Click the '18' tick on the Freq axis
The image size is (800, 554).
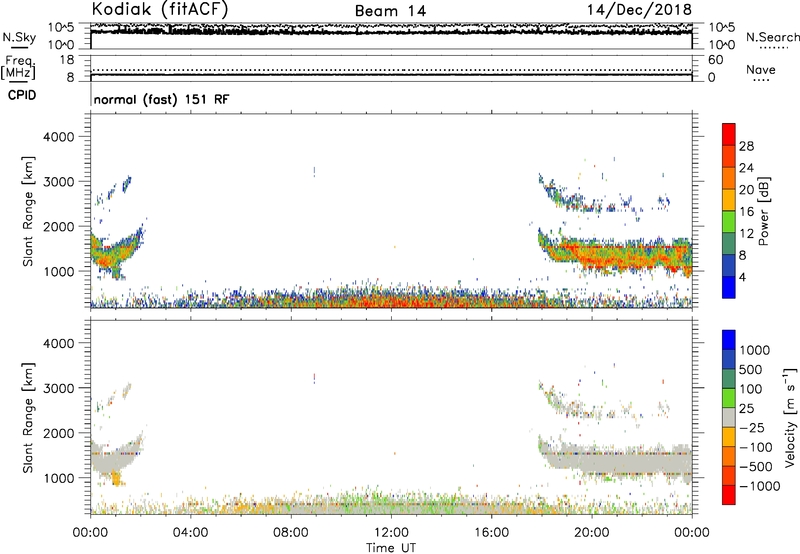tap(67, 60)
